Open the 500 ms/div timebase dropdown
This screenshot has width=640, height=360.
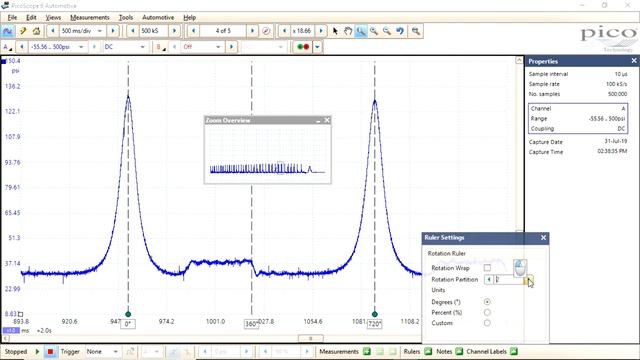[x=100, y=31]
